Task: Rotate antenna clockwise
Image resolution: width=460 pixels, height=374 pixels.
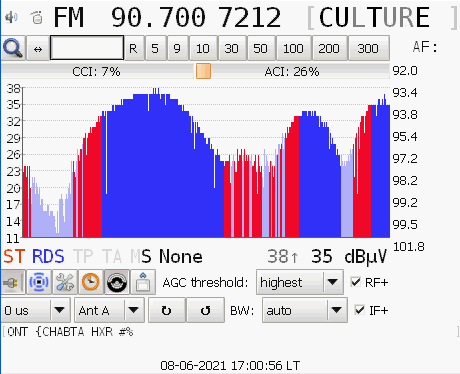Action: tap(167, 310)
